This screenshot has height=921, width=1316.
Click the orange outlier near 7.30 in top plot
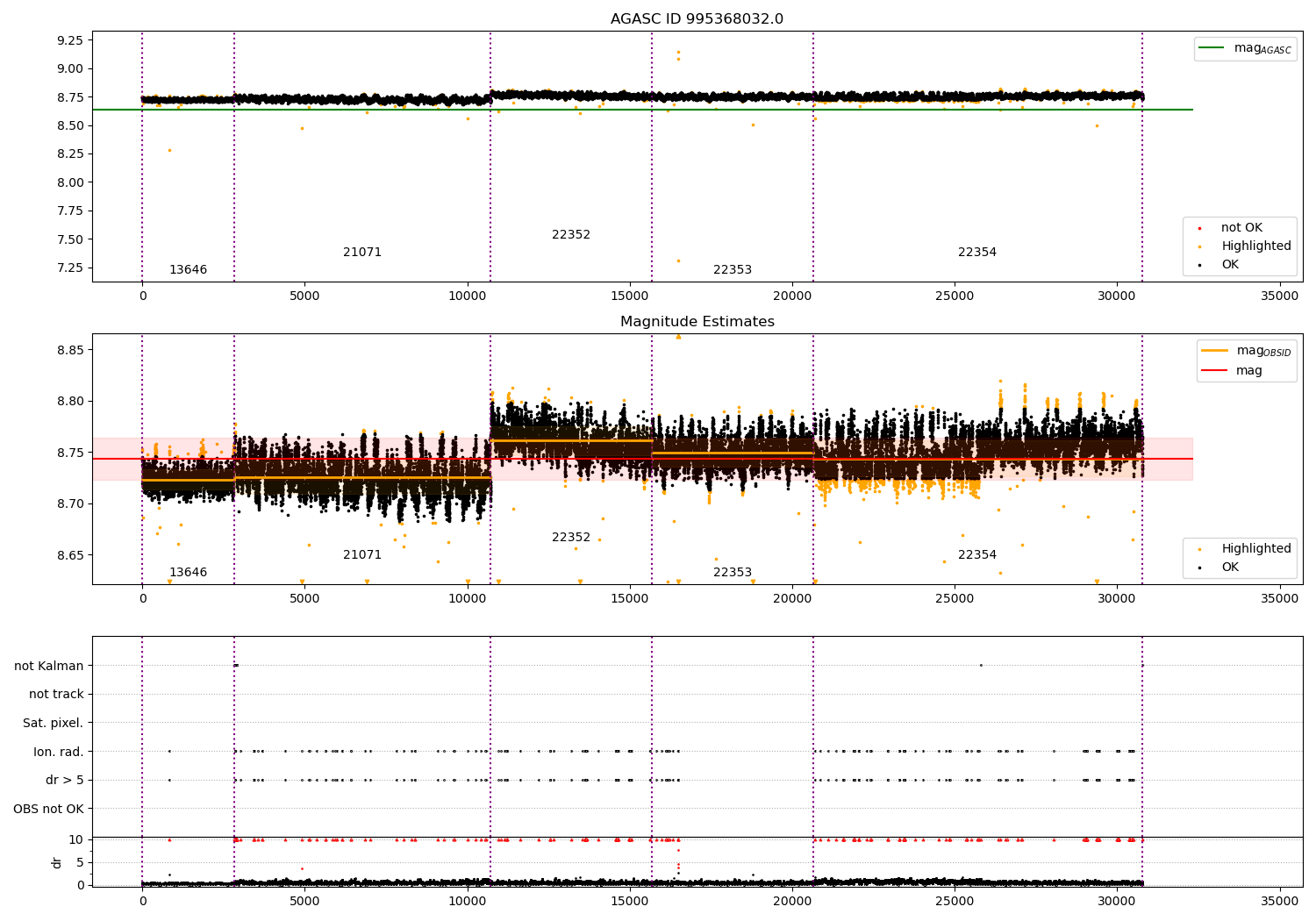pyautogui.click(x=678, y=261)
